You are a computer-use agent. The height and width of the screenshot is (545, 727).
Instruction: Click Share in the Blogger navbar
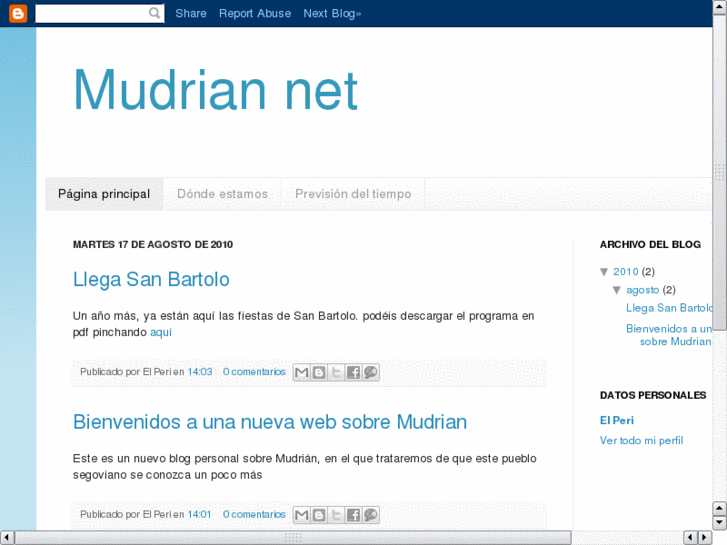click(x=191, y=13)
